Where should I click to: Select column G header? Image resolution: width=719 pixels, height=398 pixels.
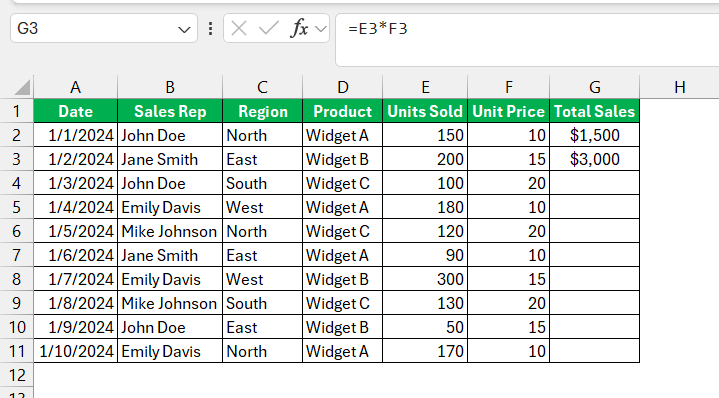pos(595,87)
